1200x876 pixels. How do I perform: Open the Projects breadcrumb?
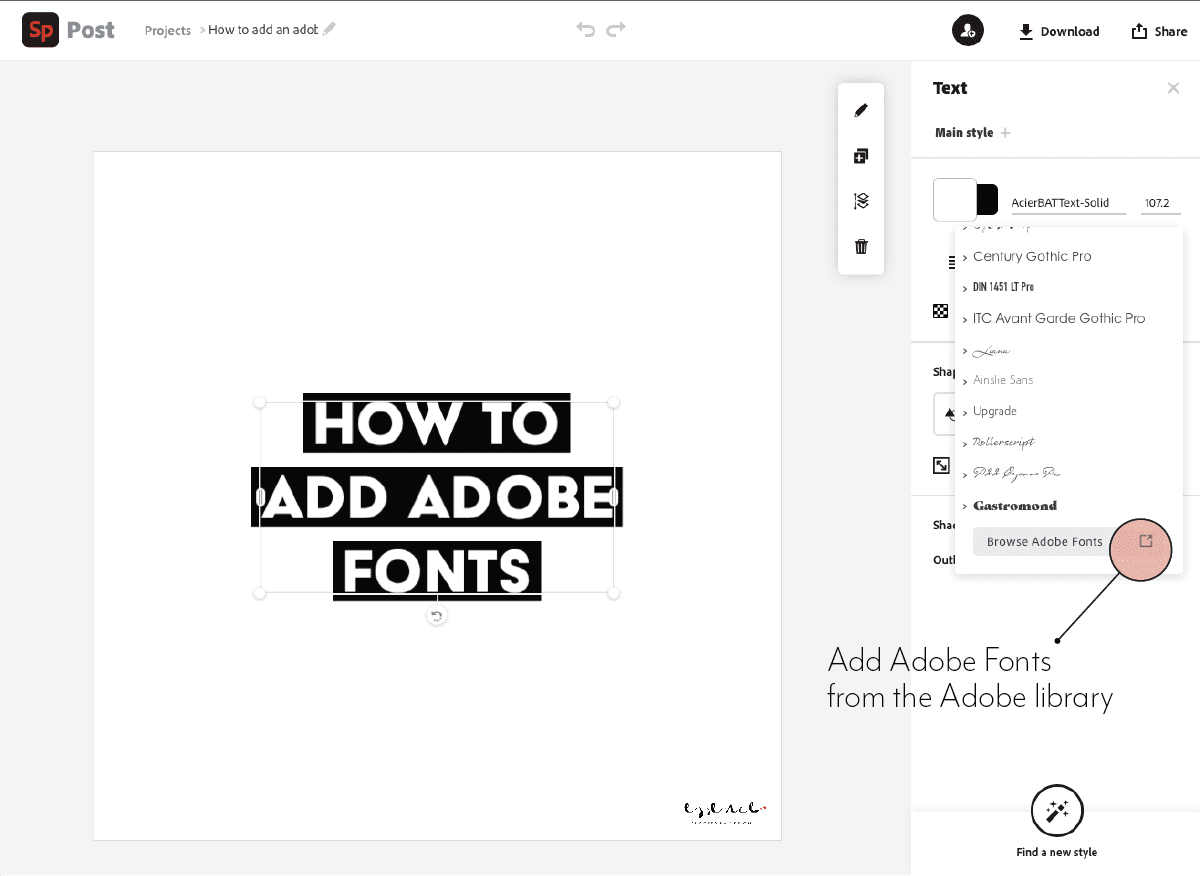click(167, 31)
